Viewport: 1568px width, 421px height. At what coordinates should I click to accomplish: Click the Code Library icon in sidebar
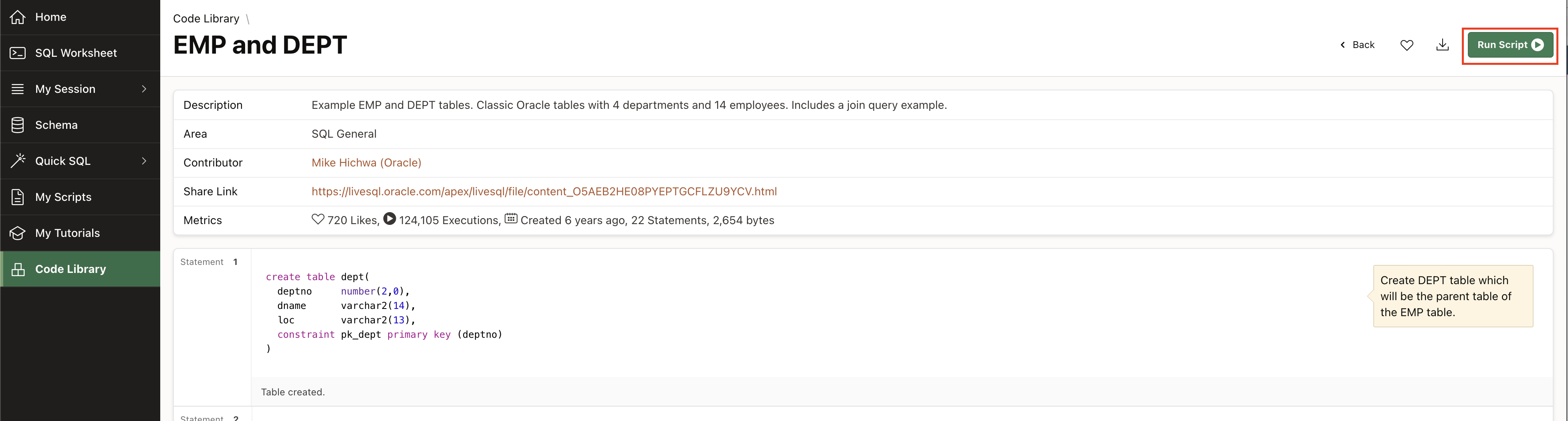click(18, 269)
